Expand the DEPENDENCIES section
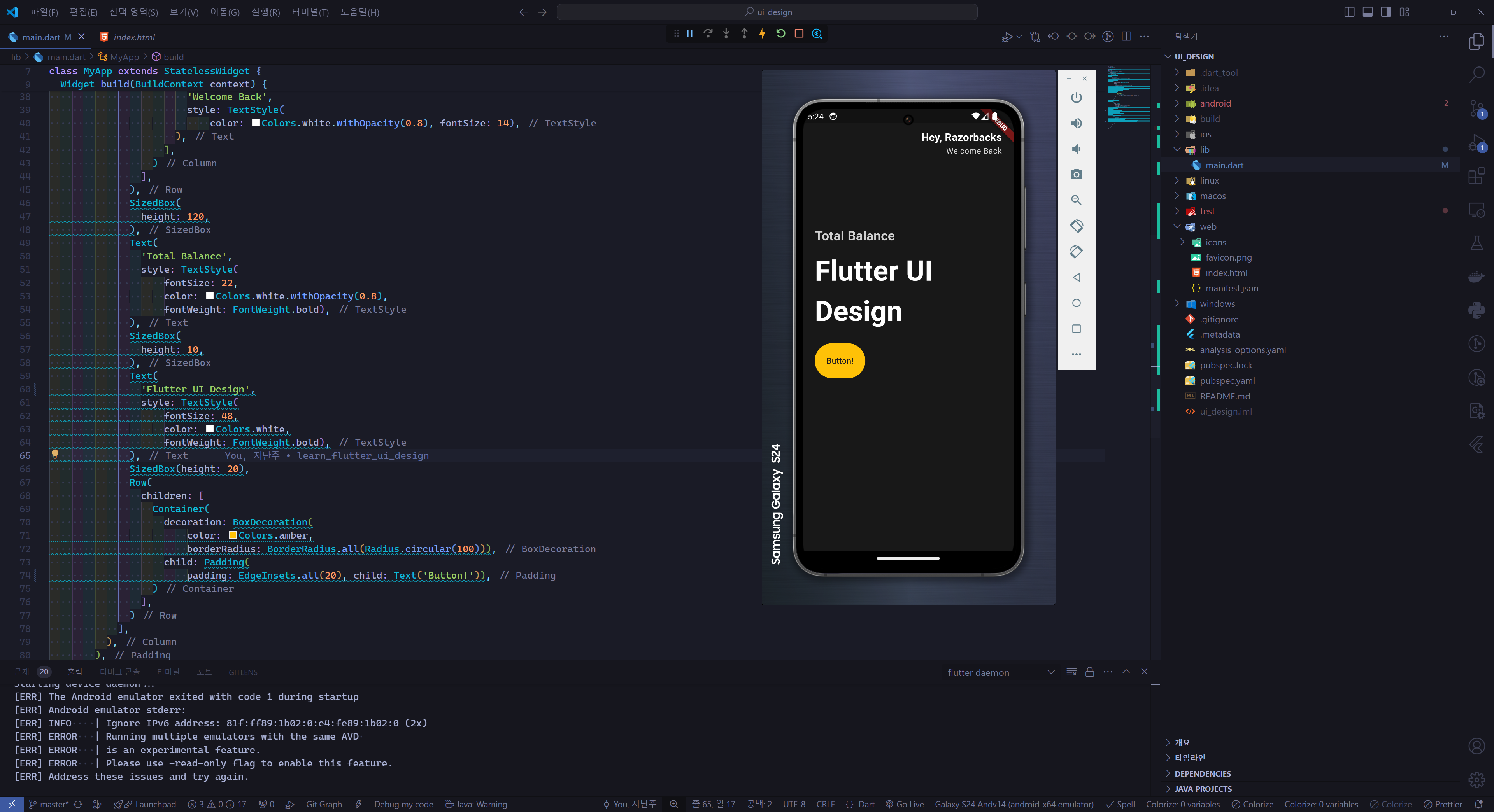The image size is (1494, 812). 1202,774
